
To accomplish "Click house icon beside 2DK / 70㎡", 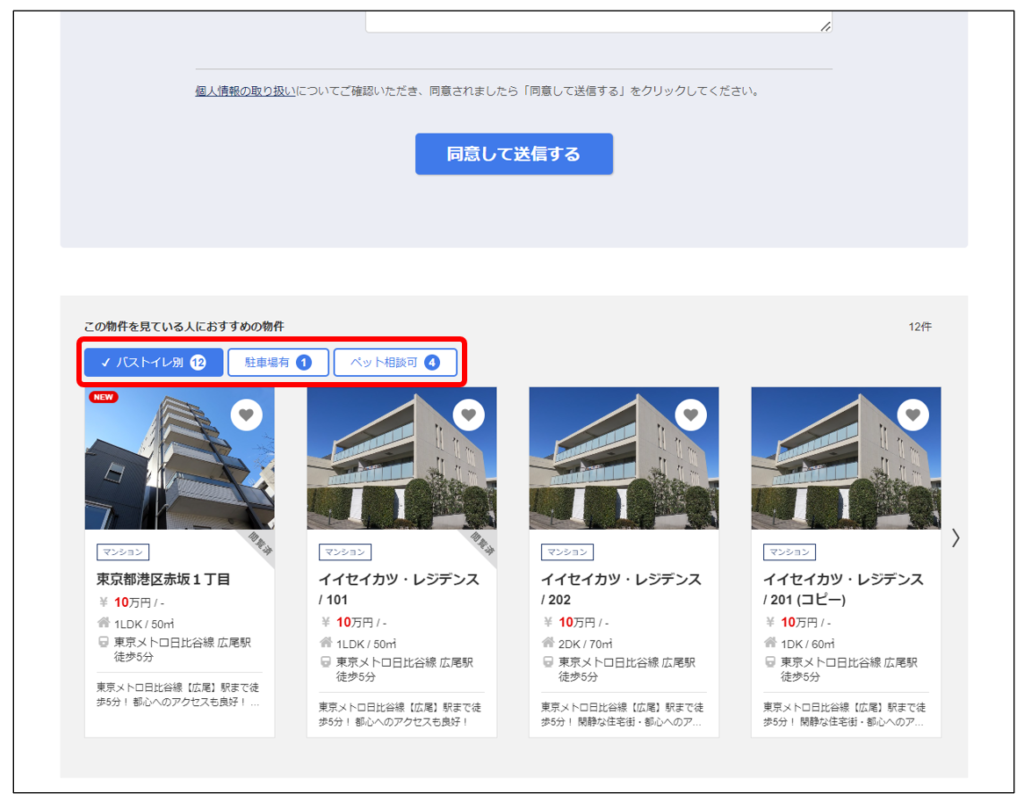I will (x=547, y=643).
